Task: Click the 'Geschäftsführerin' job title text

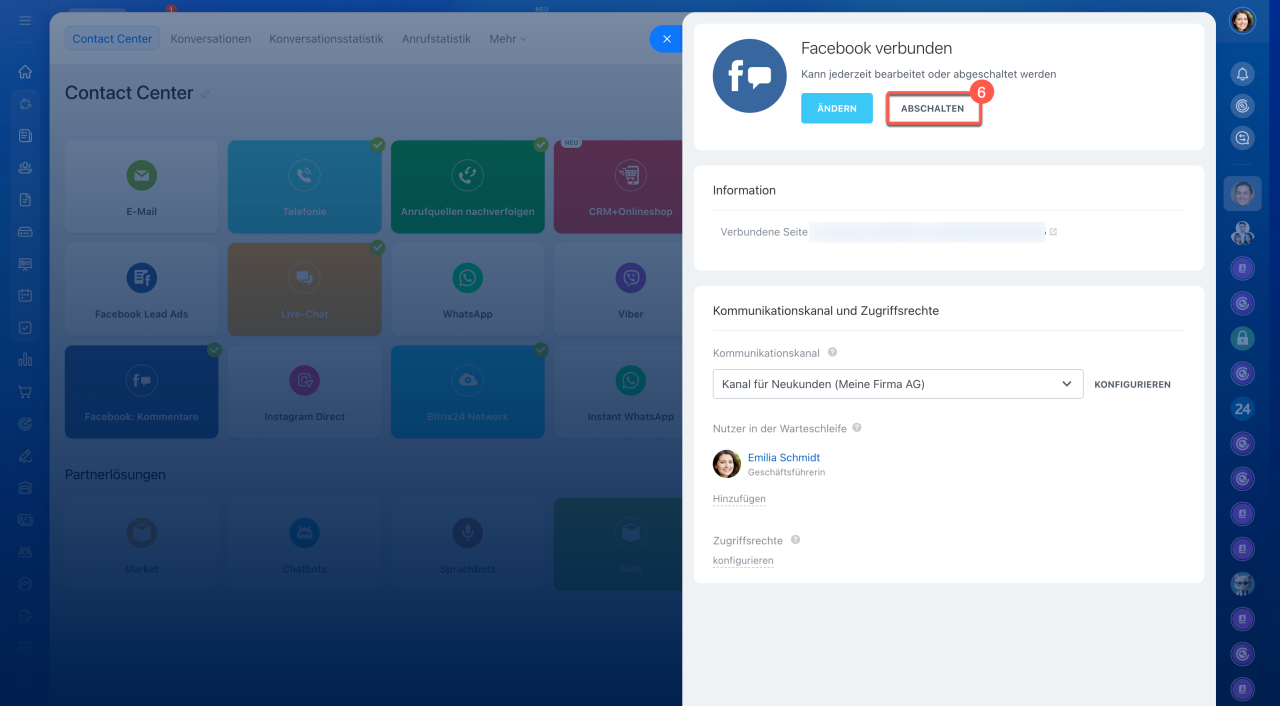Action: (x=786, y=472)
